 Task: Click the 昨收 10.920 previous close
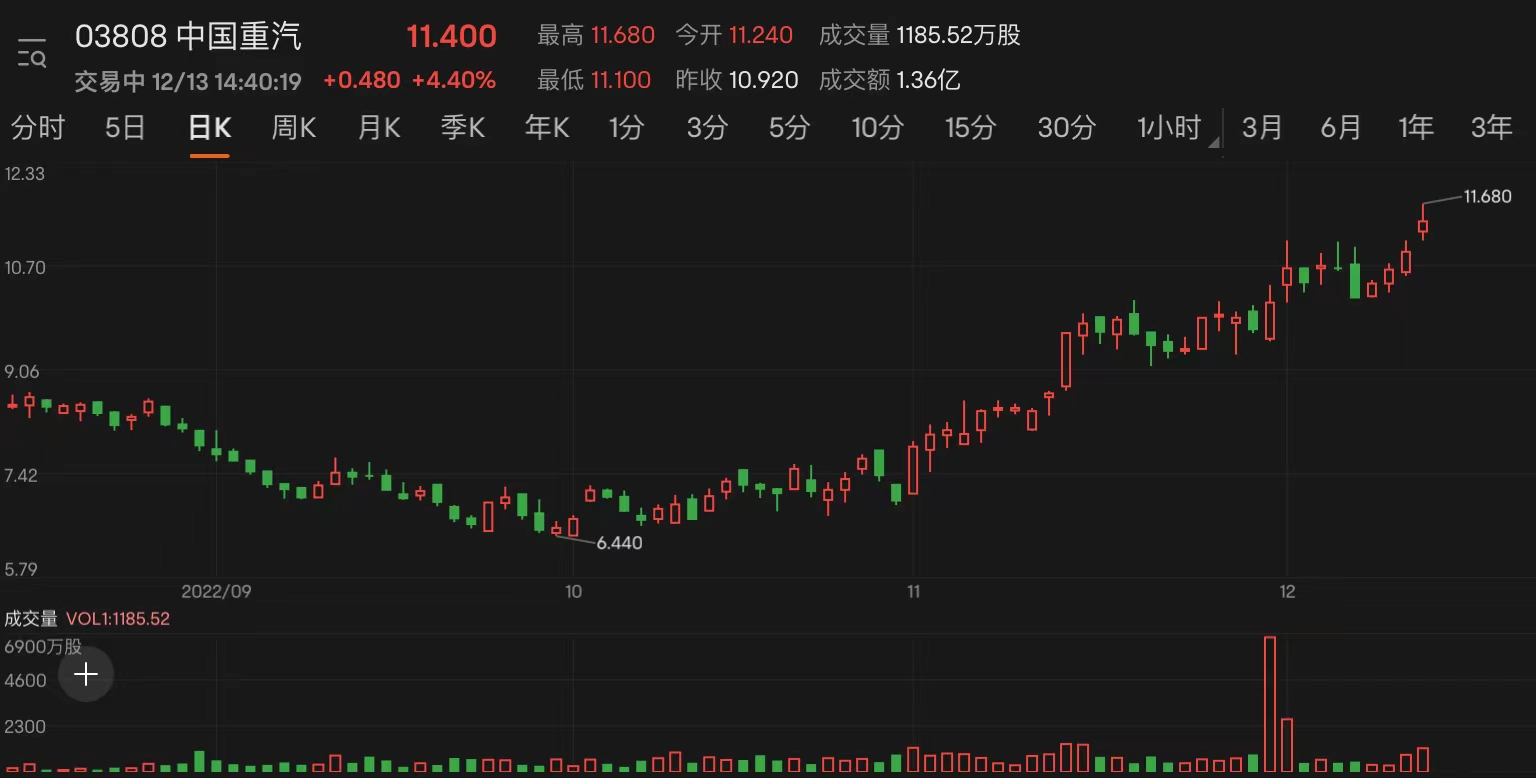[x=737, y=80]
